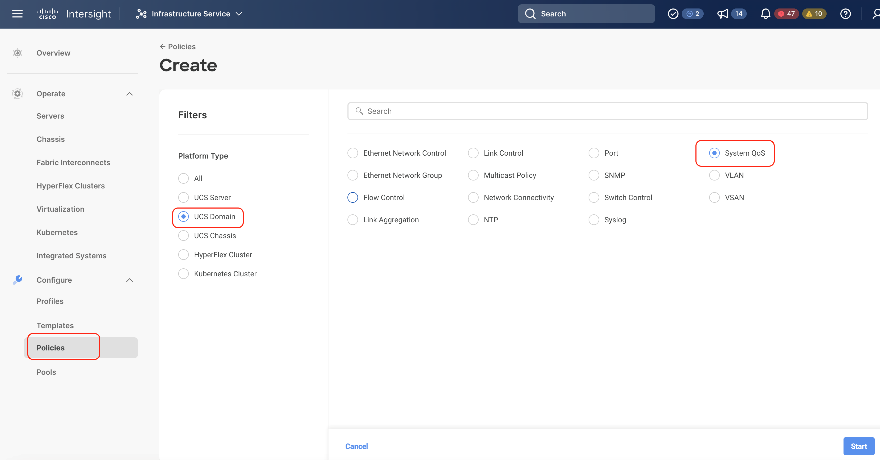This screenshot has height=460, width=880.
Task: Open Servers in the sidebar
Action: [51, 116]
